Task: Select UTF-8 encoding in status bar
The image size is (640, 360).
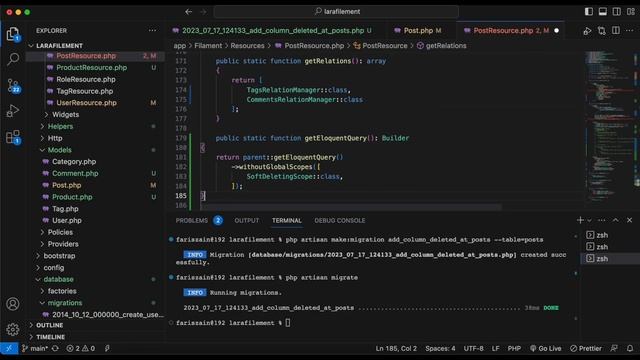Action: tap(473, 349)
